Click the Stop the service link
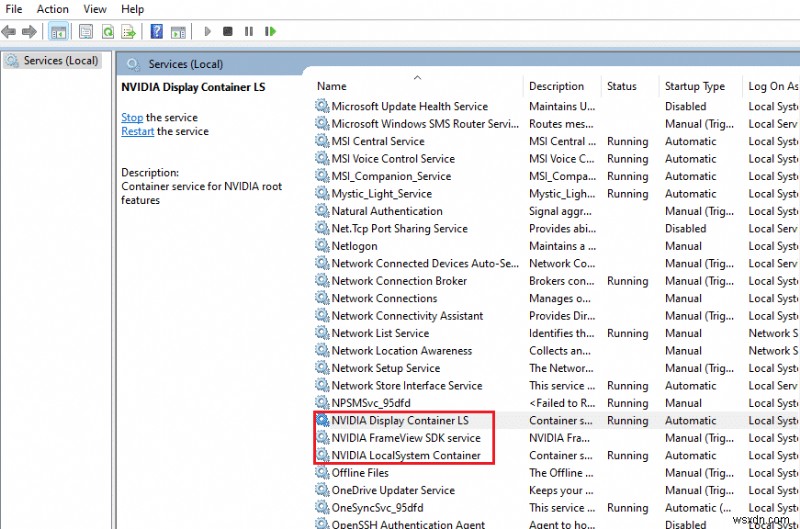Screen dimensions: 800x529 [x=132, y=117]
